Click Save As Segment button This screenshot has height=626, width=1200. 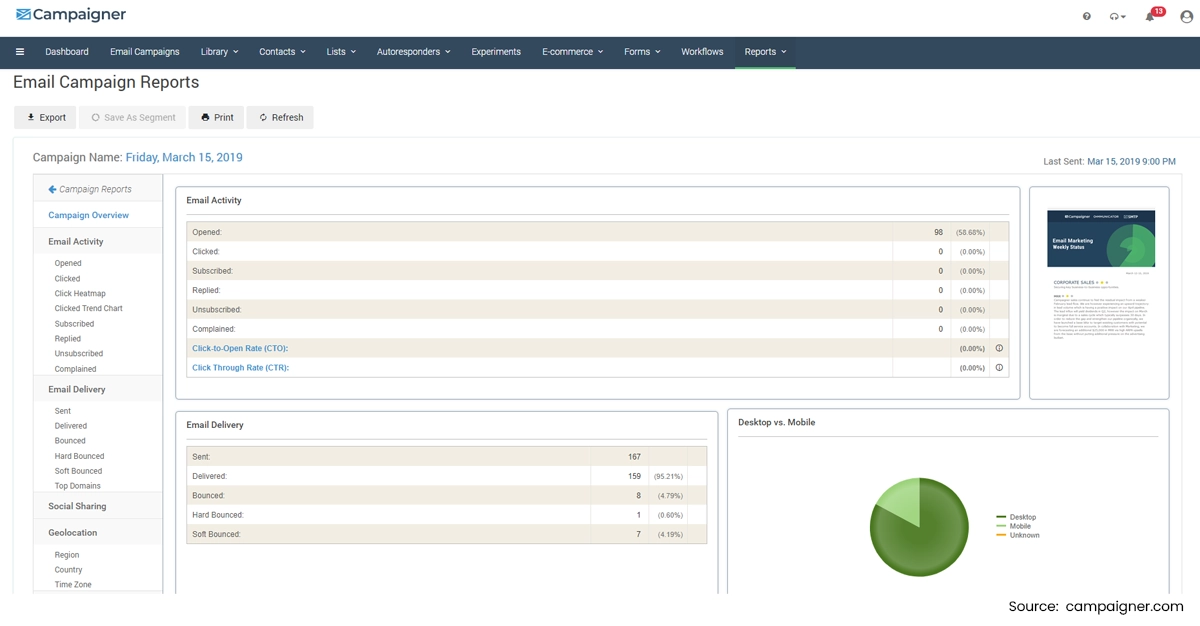pyautogui.click(x=133, y=117)
